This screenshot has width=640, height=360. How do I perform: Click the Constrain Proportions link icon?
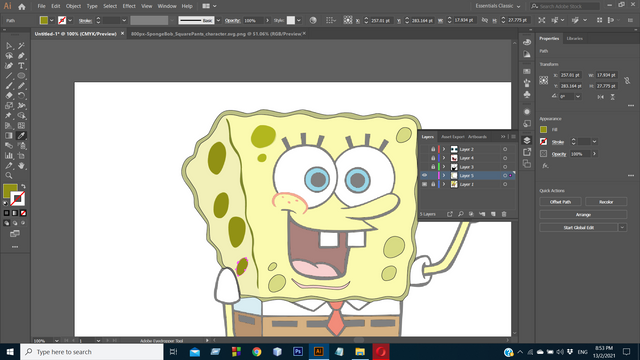627,80
